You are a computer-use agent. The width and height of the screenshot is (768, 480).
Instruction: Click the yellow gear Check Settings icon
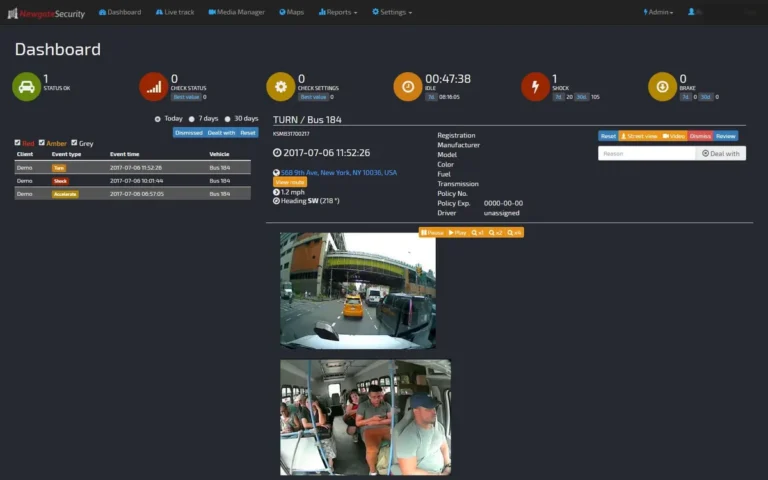pos(281,87)
